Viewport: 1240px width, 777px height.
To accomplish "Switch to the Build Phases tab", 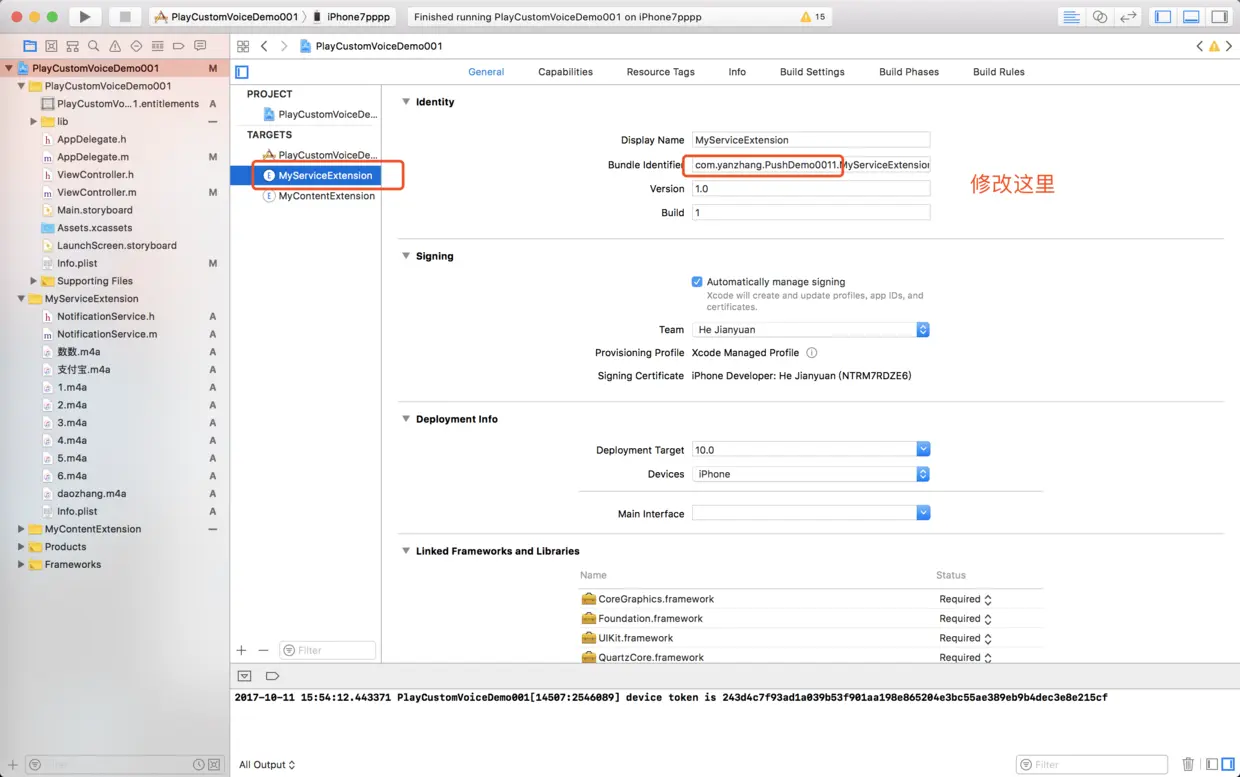I will click(909, 72).
